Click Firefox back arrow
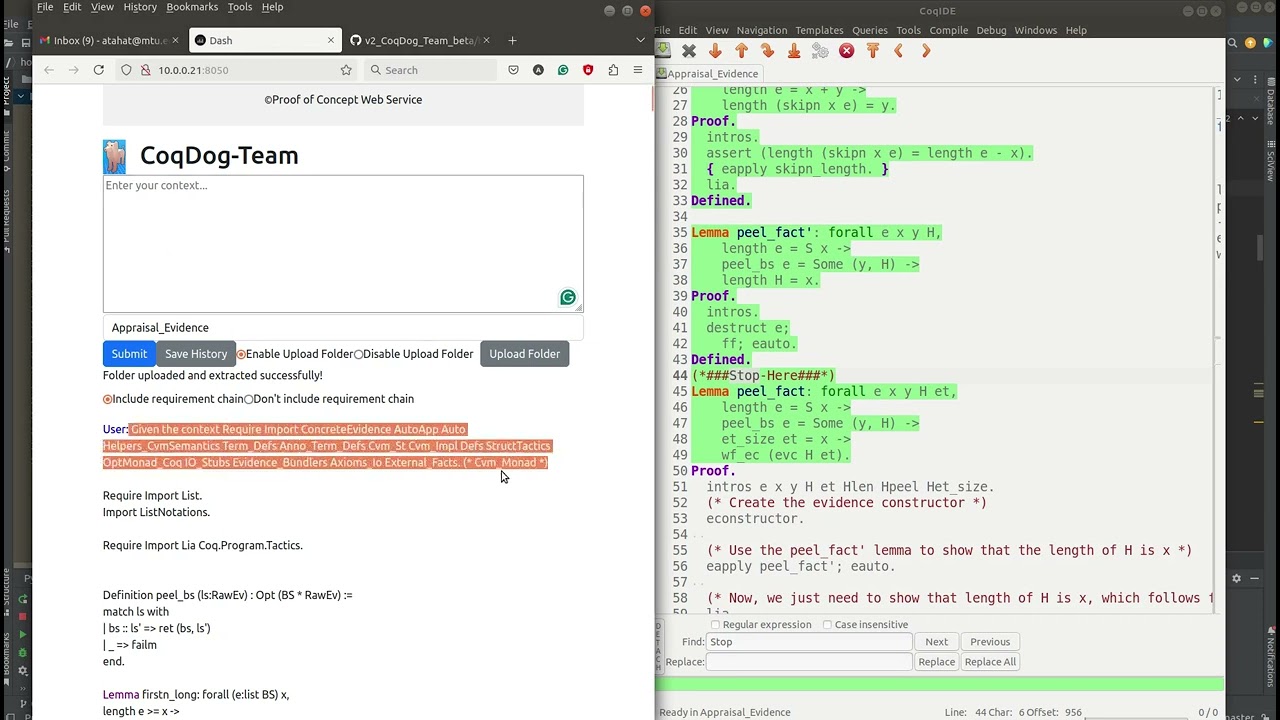This screenshot has height=720, width=1280. pos(48,70)
